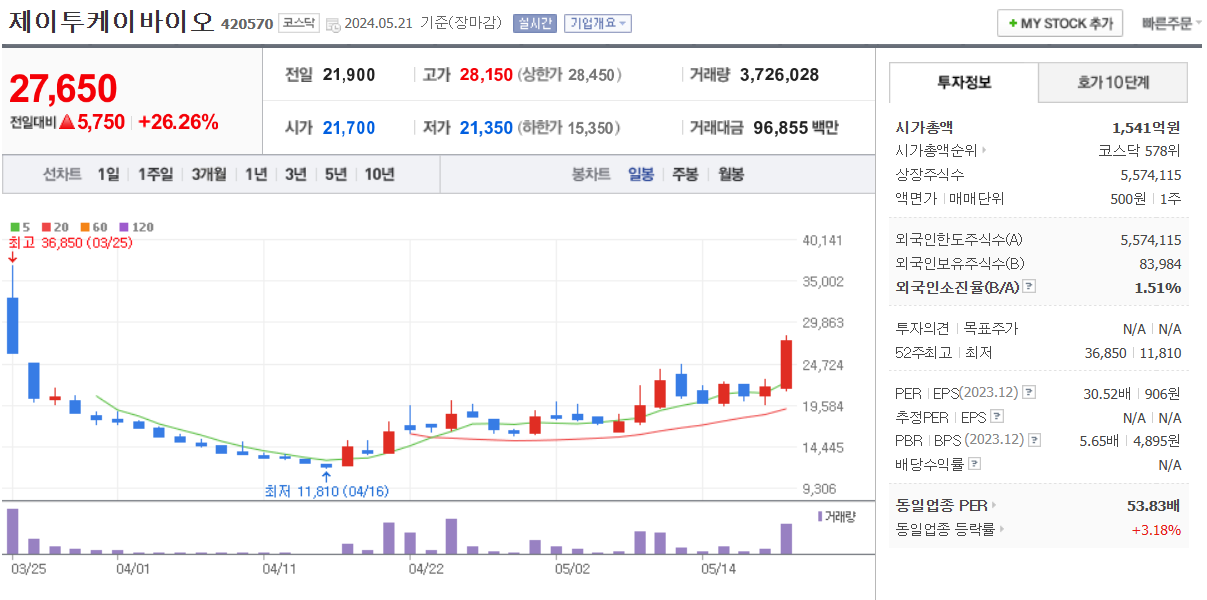This screenshot has width=1207, height=600.
Task: Click the current price 27,650
Action: coord(63,88)
